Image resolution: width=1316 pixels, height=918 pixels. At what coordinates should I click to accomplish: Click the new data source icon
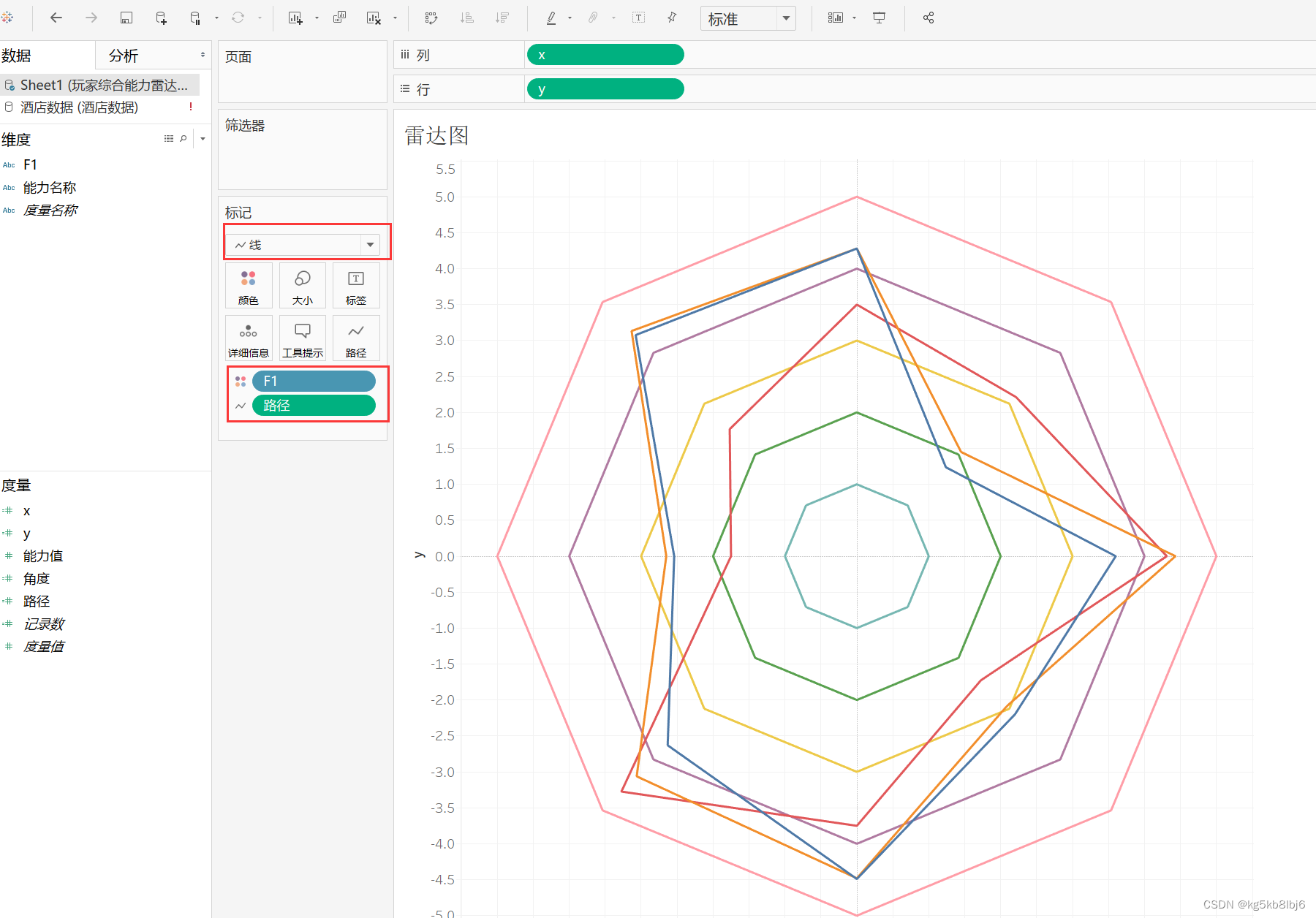tap(161, 18)
